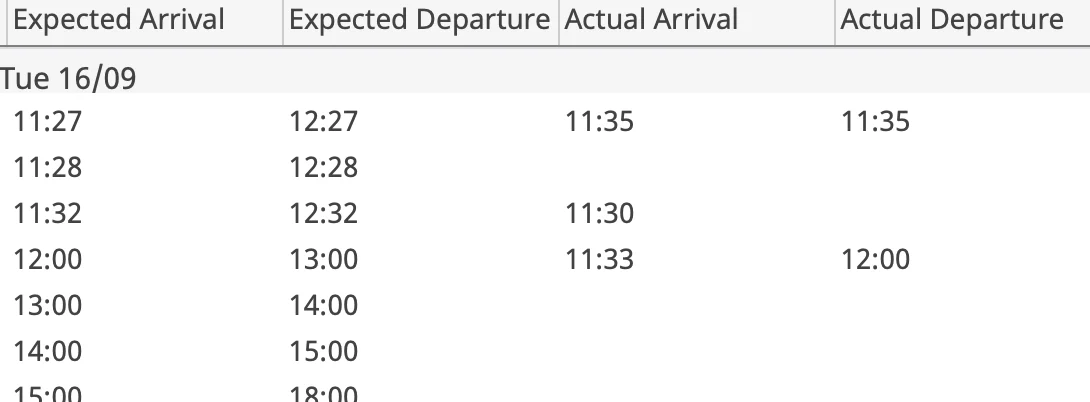Select the 11:33 actual arrival cell
1090x402 pixels.
click(599, 259)
